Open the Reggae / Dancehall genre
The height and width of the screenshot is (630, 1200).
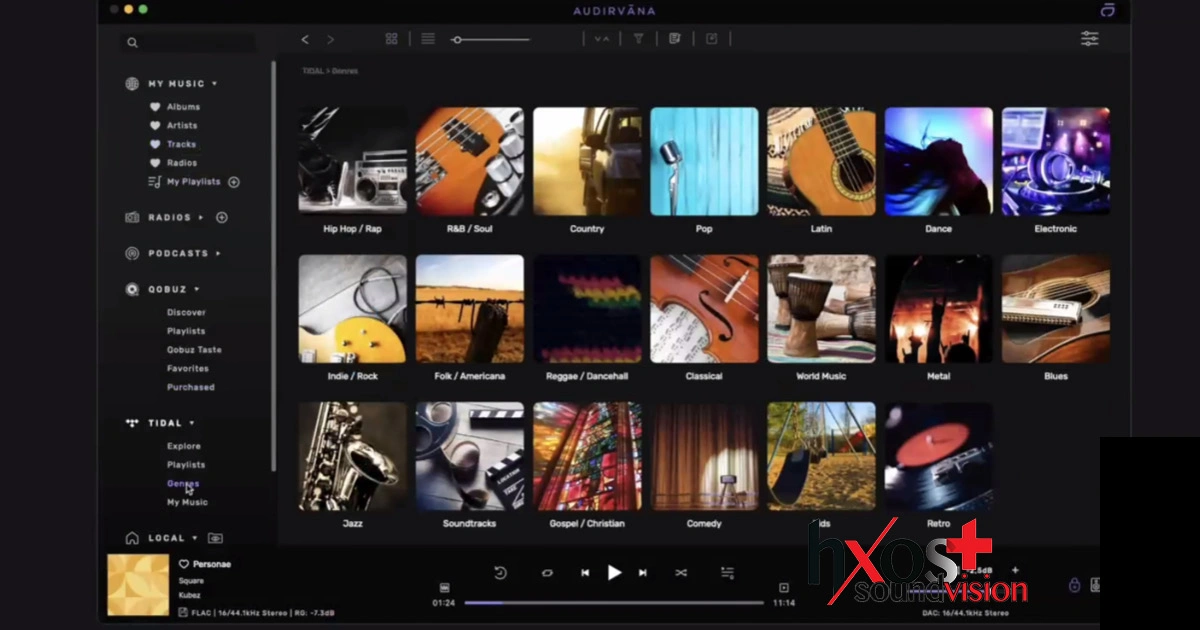coord(587,309)
